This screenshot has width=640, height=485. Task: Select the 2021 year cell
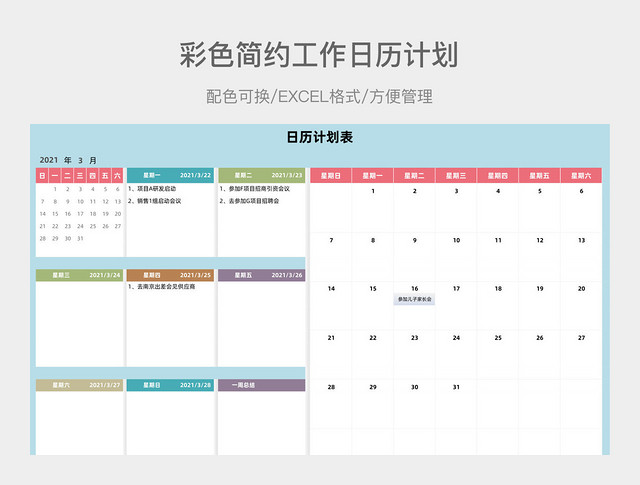[49, 160]
